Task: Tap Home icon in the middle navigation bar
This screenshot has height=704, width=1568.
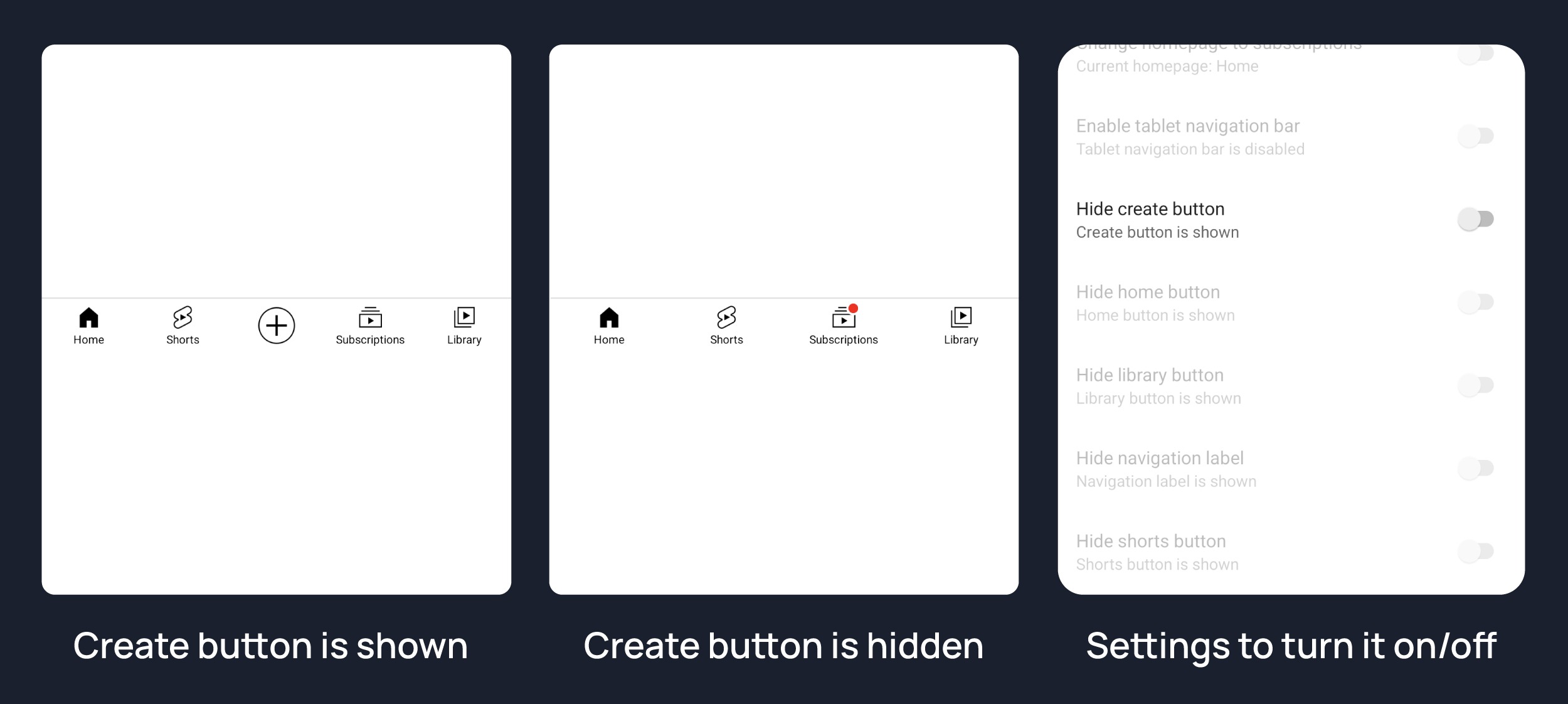Action: click(x=609, y=317)
